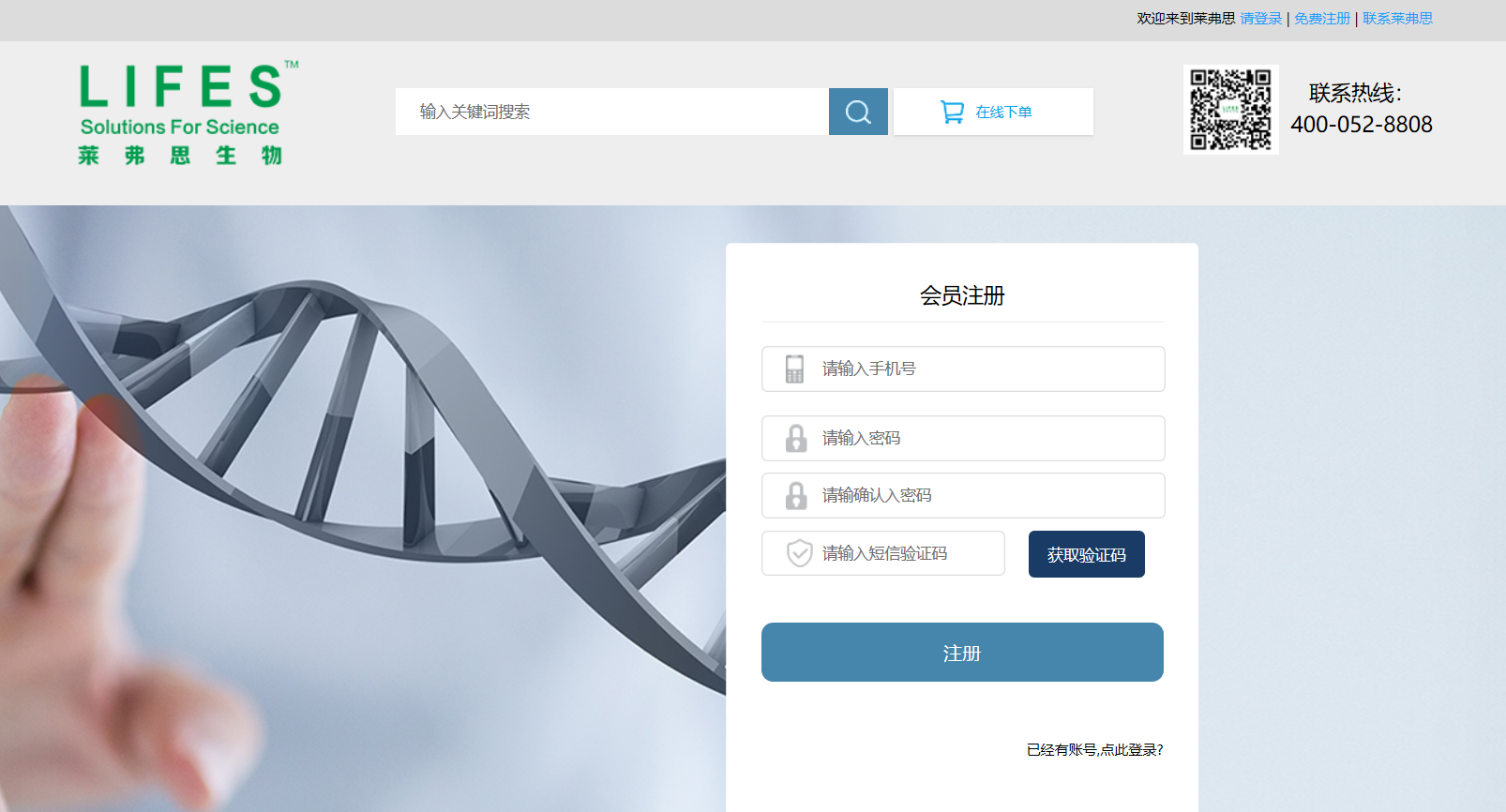Click the 联系热线 label
The width and height of the screenshot is (1506, 812).
(1355, 93)
